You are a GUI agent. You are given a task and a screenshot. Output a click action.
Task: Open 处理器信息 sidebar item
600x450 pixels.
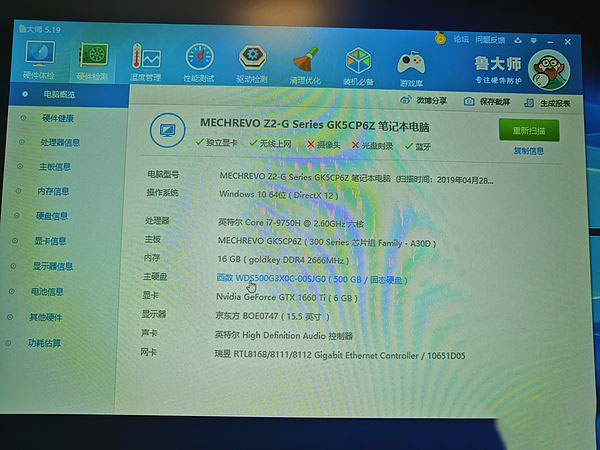(x=60, y=143)
